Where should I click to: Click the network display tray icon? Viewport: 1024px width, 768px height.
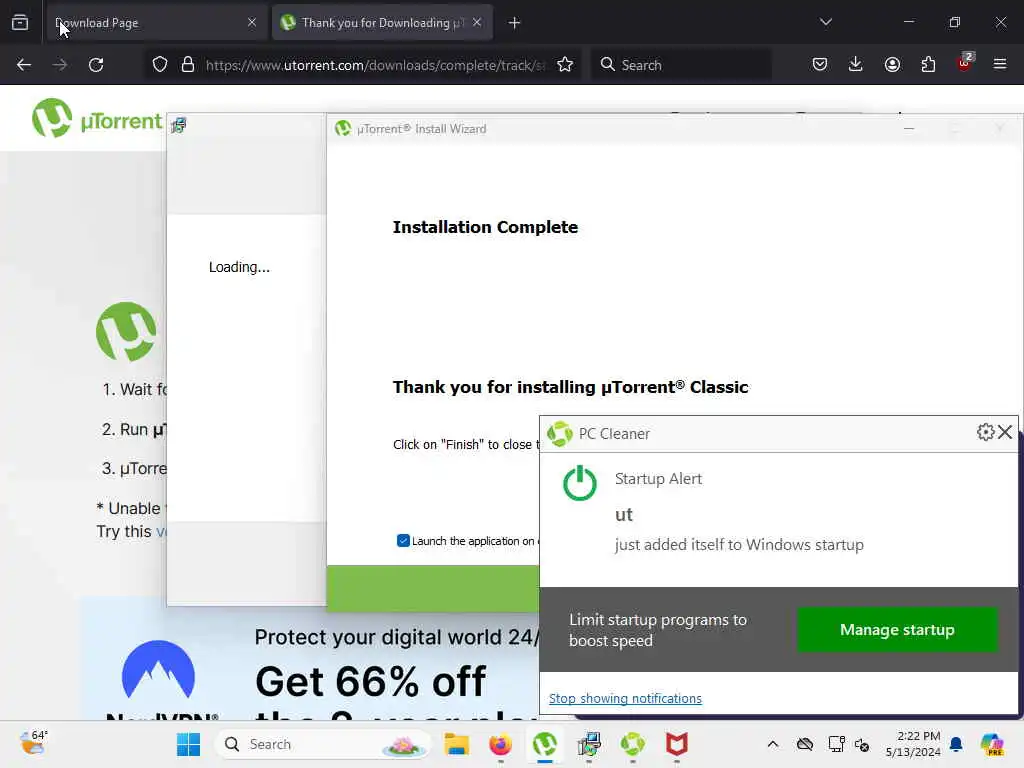tap(836, 744)
